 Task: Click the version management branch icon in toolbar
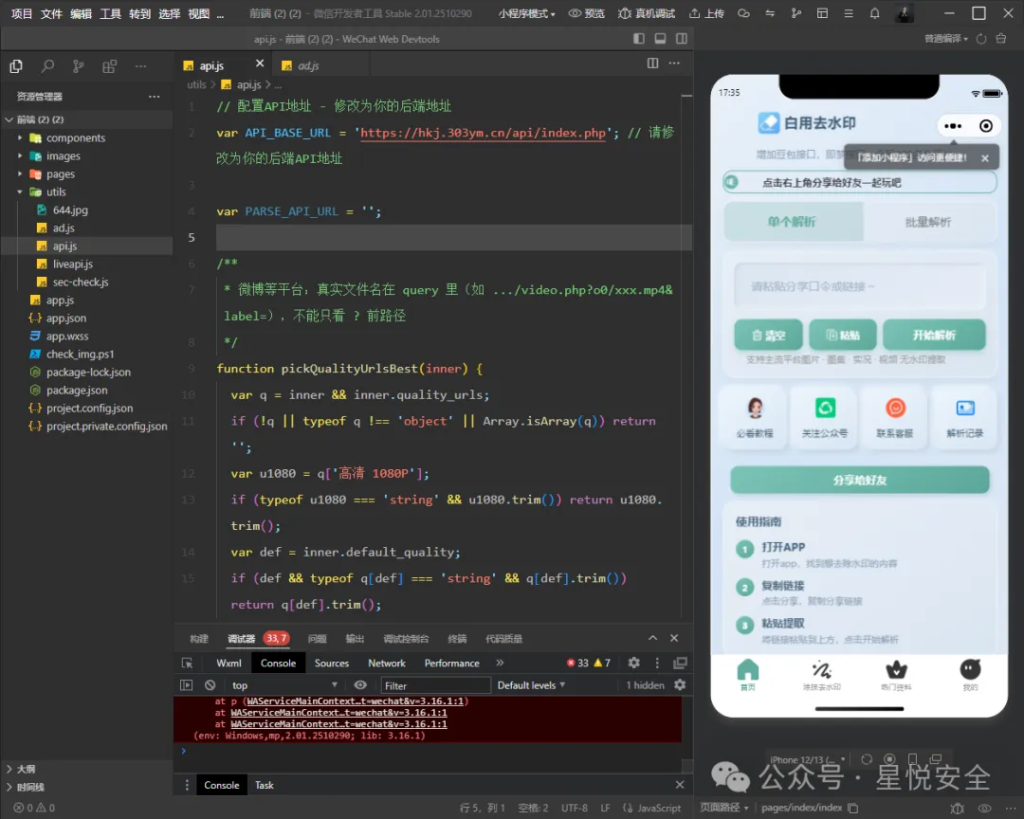click(796, 13)
